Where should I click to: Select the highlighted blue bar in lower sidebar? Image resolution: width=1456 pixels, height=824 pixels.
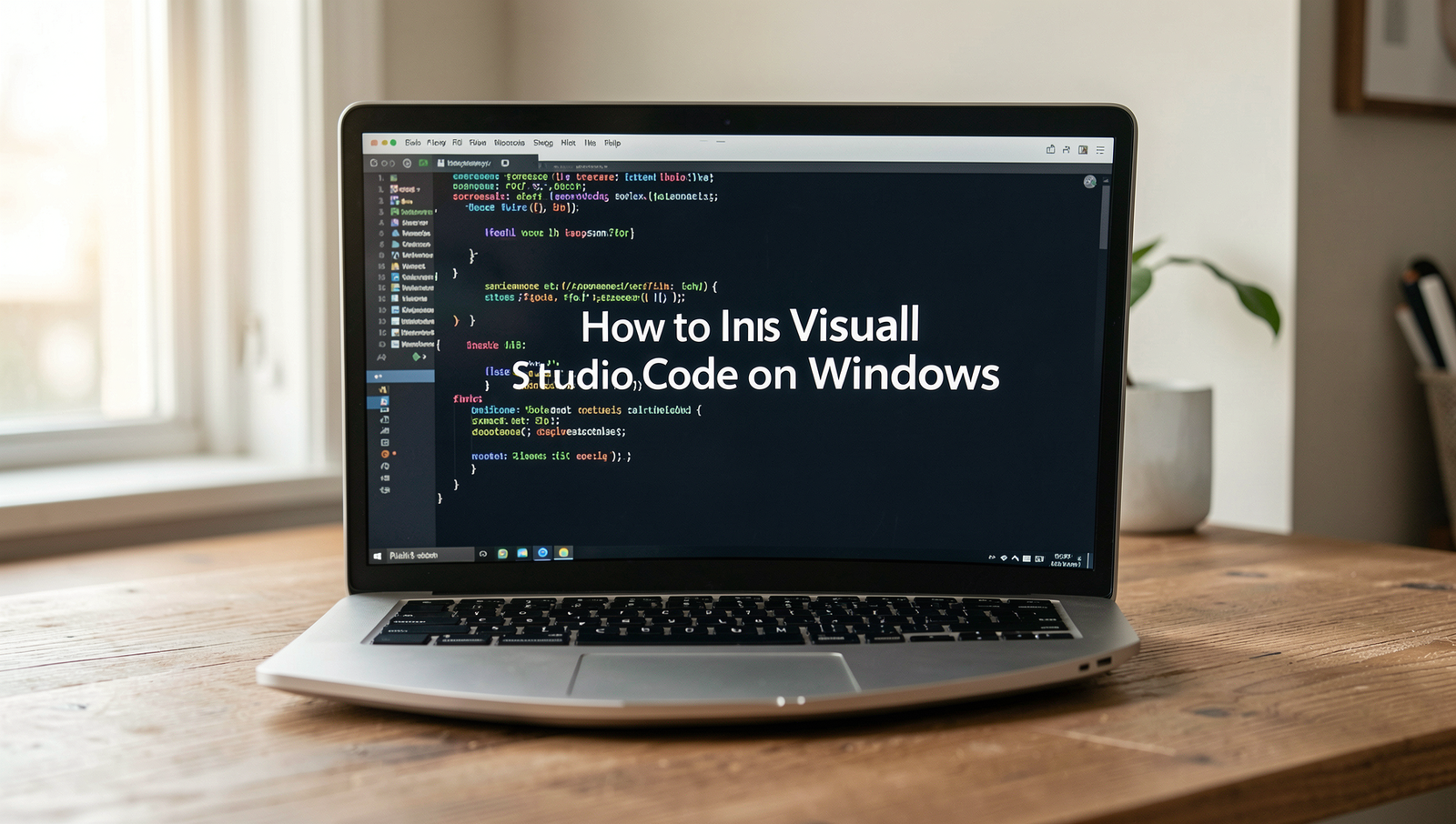(400, 376)
